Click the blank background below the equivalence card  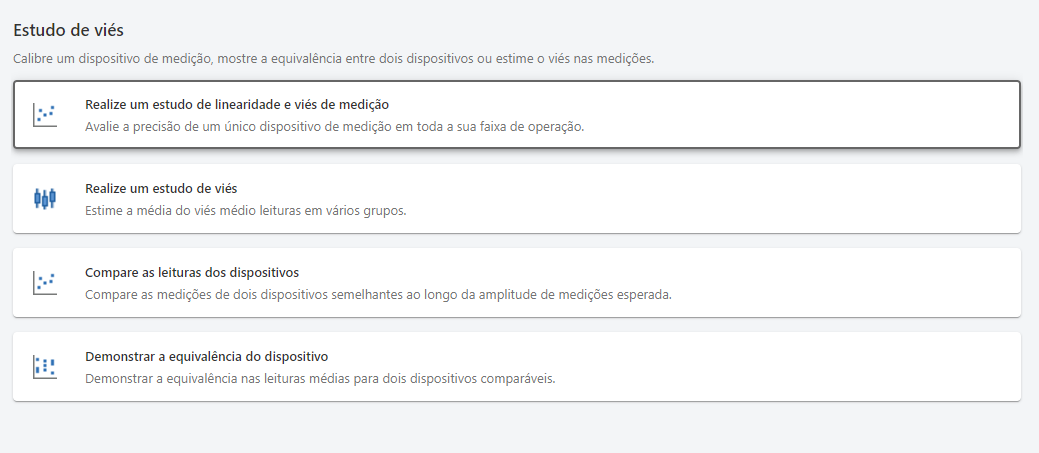tap(500, 428)
